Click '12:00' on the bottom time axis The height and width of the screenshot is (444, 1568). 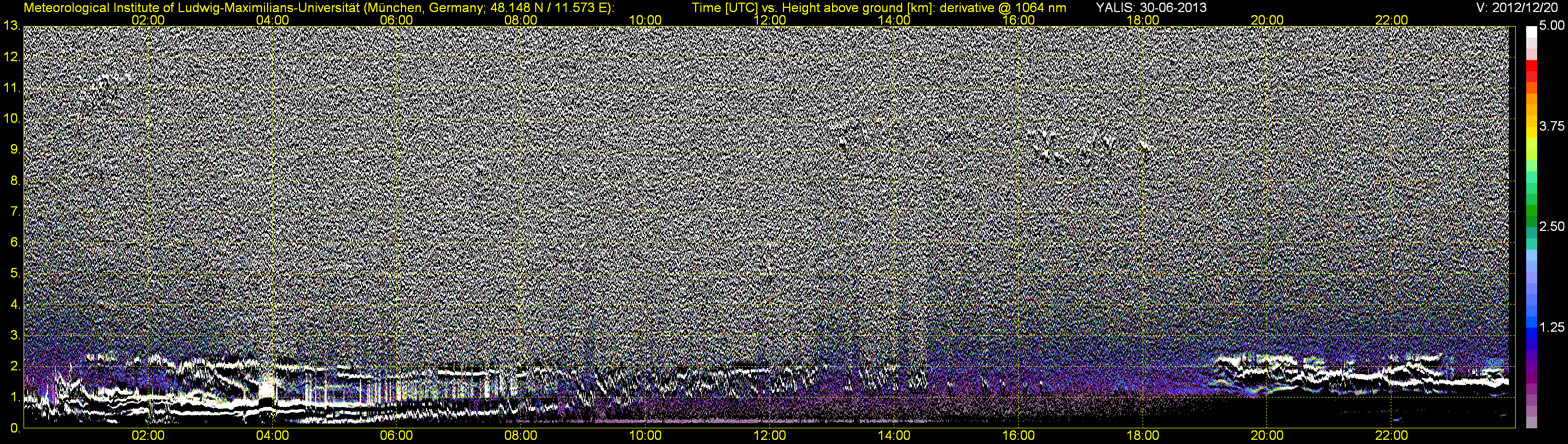(769, 436)
